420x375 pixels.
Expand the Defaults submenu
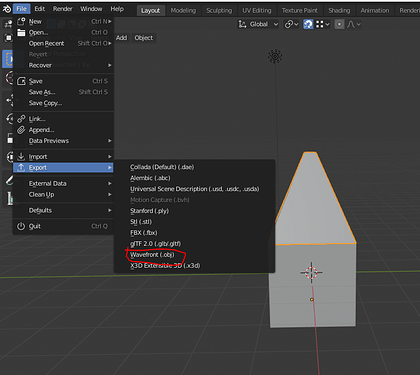pos(63,210)
